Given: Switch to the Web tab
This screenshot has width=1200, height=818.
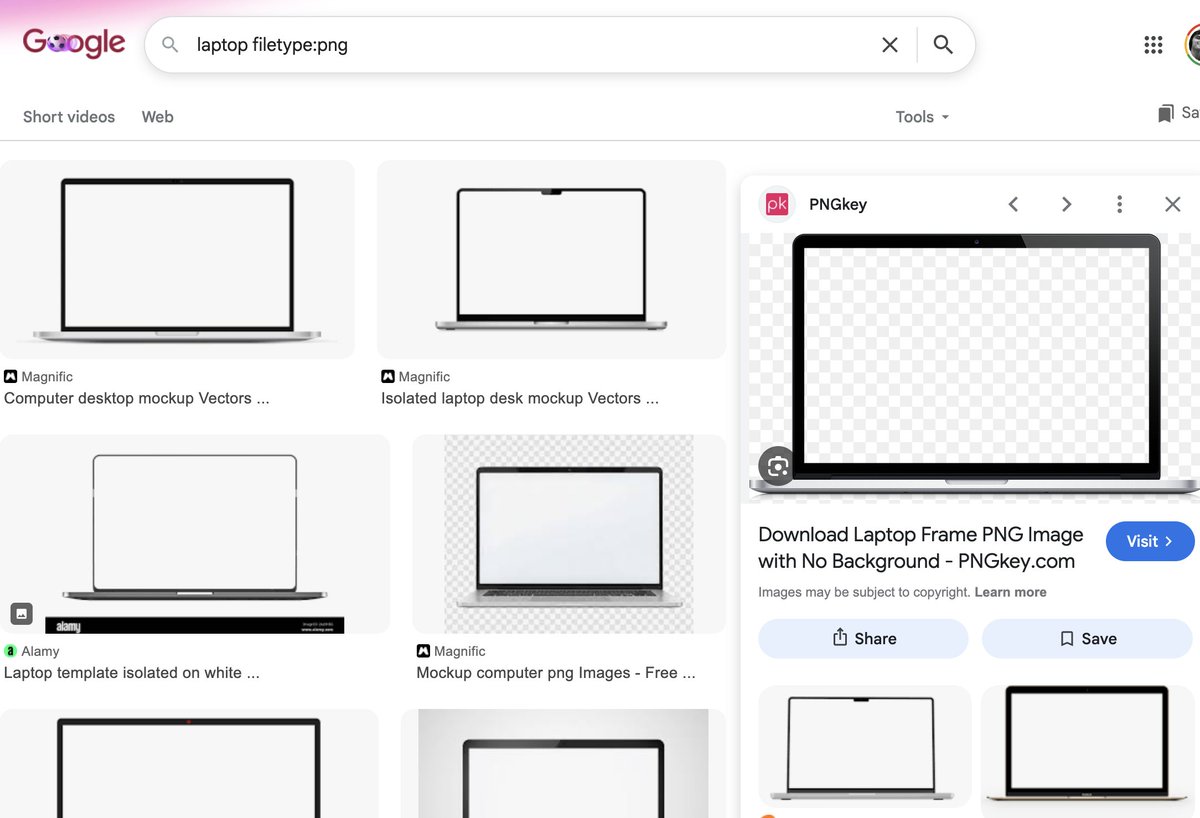Looking at the screenshot, I should 157,117.
